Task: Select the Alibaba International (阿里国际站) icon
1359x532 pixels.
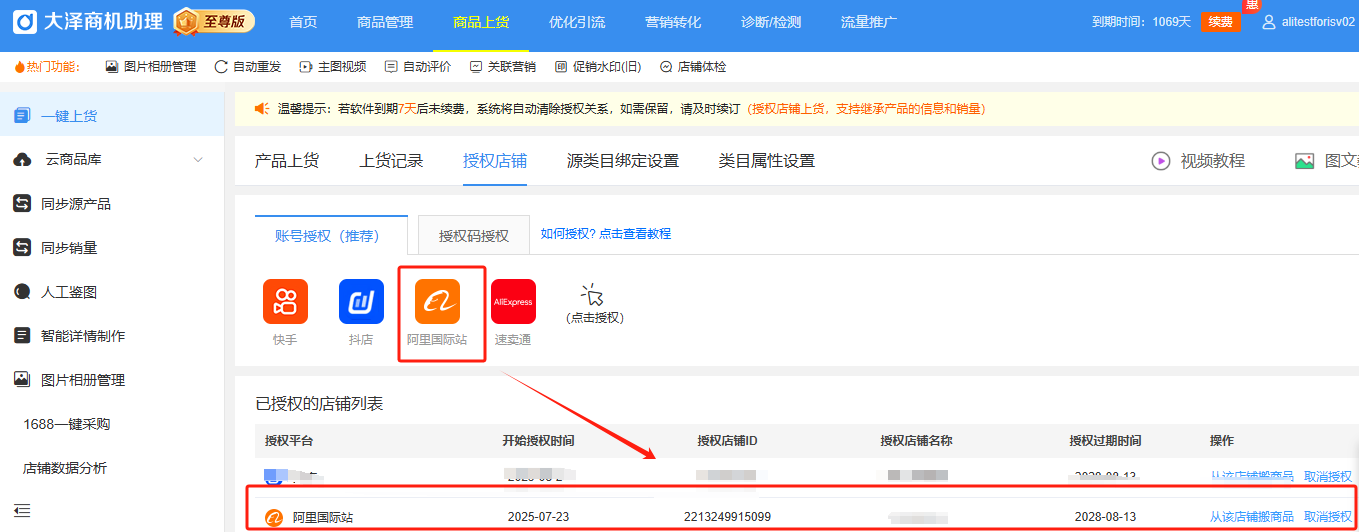Action: tap(437, 302)
